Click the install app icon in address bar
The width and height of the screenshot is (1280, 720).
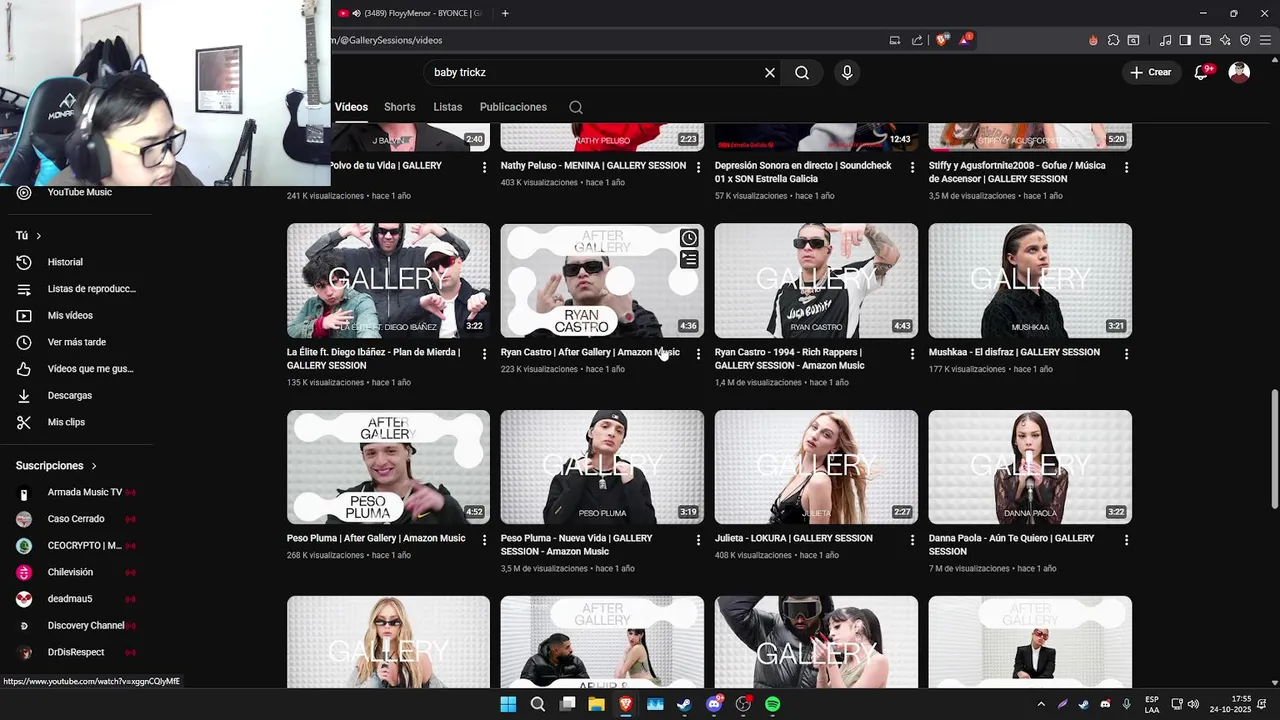click(x=895, y=40)
